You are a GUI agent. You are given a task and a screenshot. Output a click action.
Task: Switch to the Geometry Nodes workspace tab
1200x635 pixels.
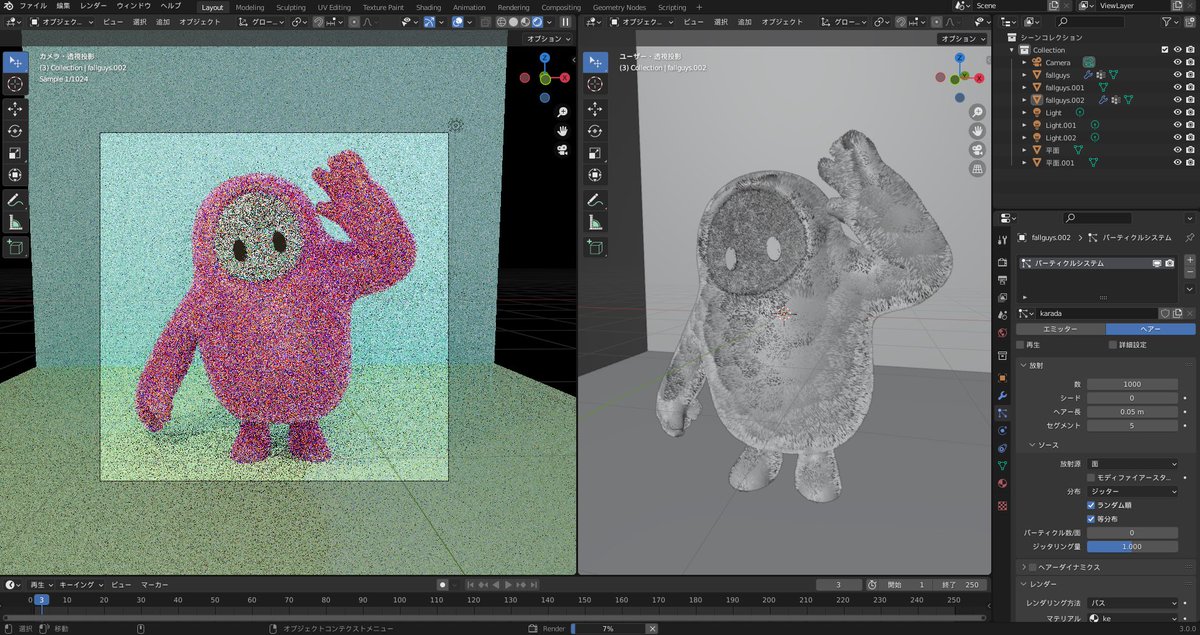[x=619, y=7]
